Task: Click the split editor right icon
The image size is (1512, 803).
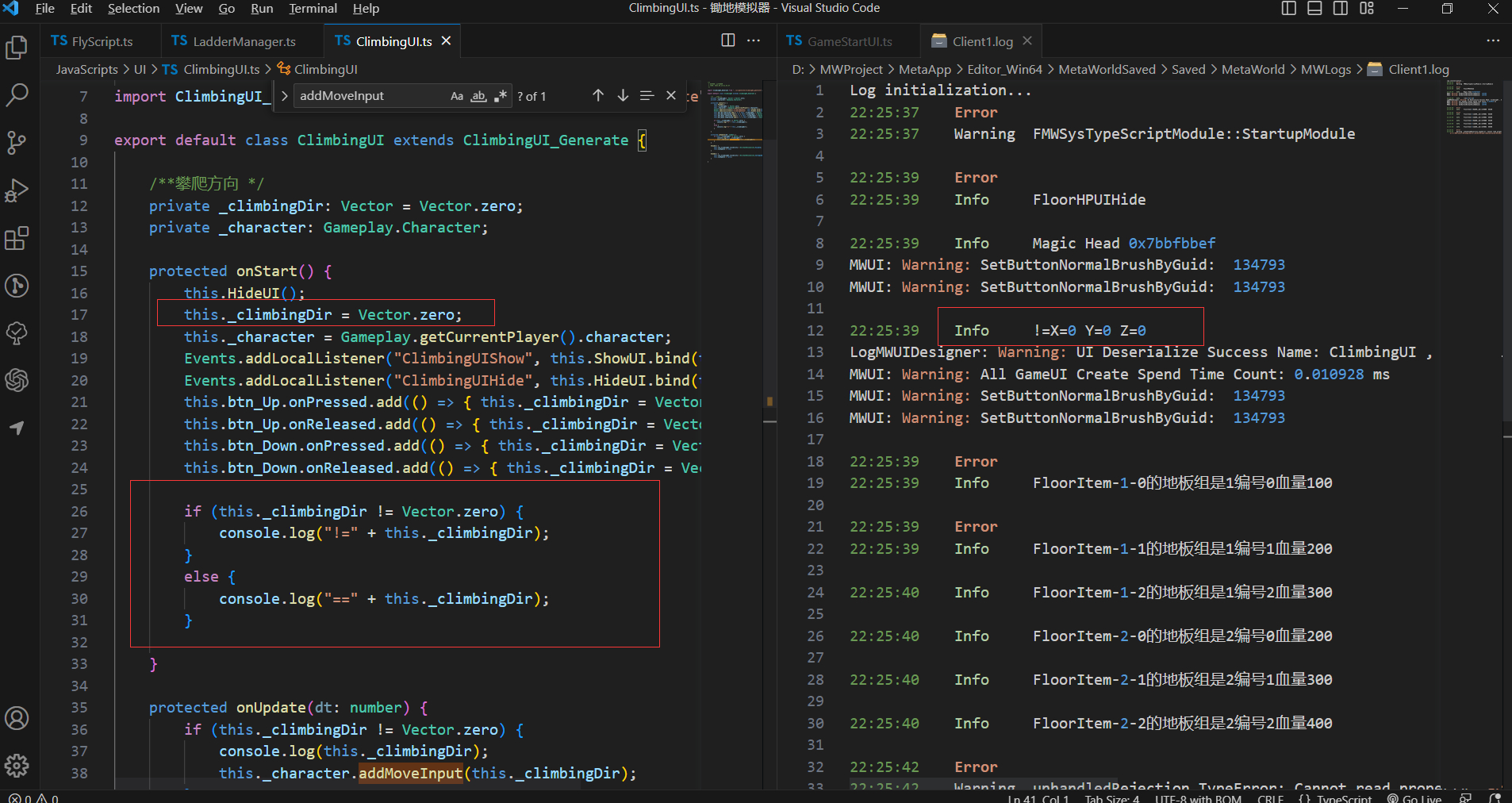Action: (x=728, y=40)
